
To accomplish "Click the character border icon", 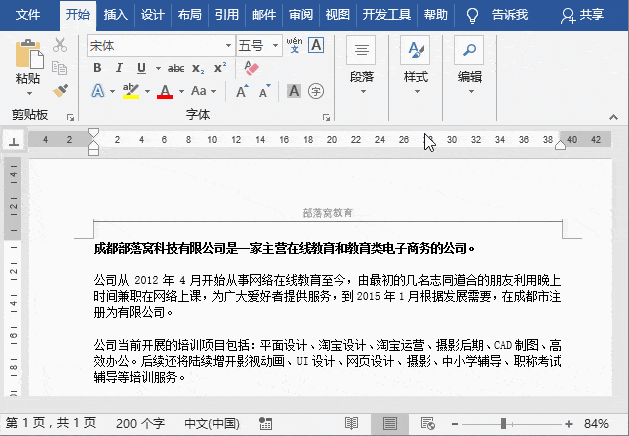I will pyautogui.click(x=316, y=45).
